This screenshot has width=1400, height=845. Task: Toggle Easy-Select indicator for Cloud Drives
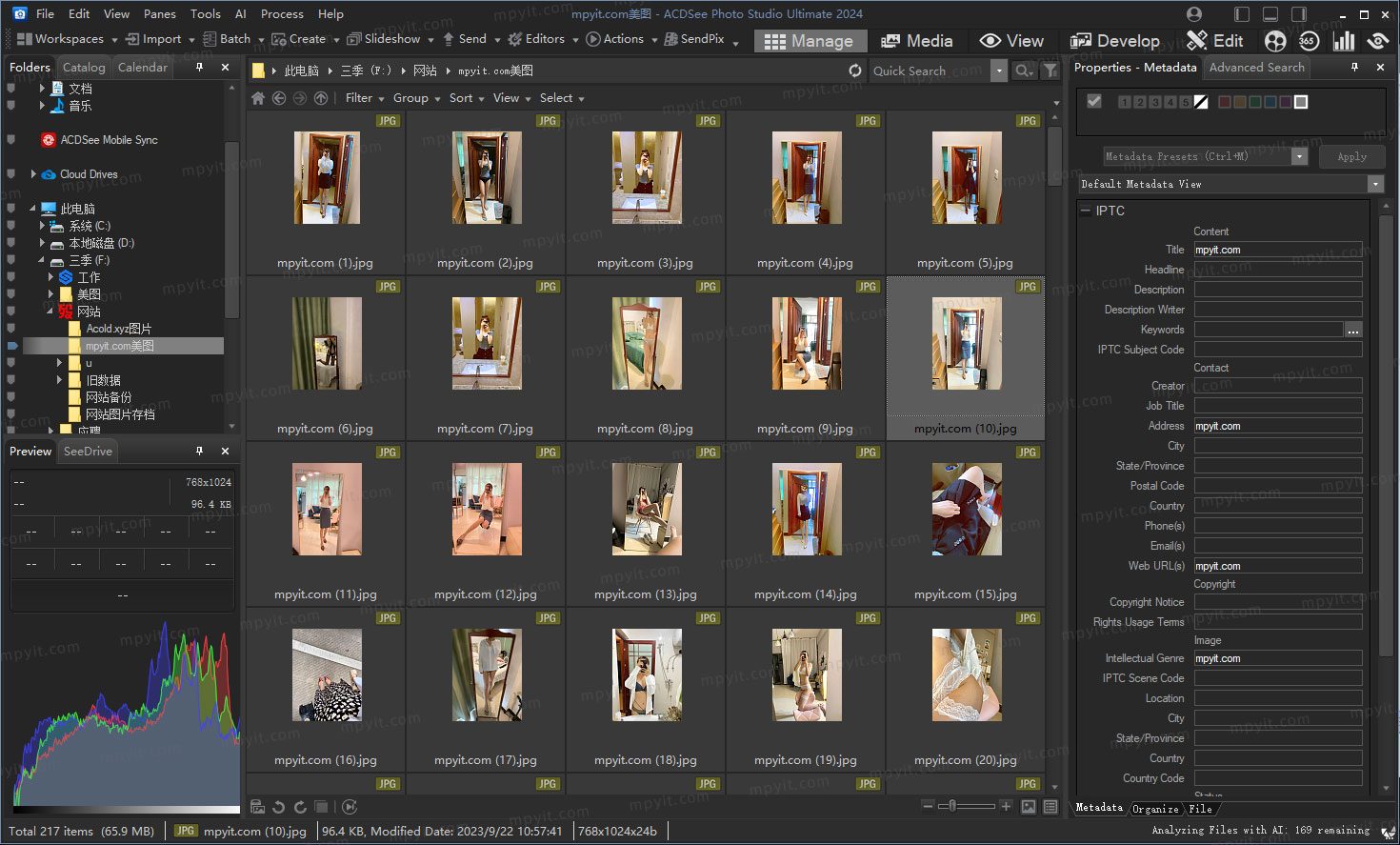pos(11,174)
